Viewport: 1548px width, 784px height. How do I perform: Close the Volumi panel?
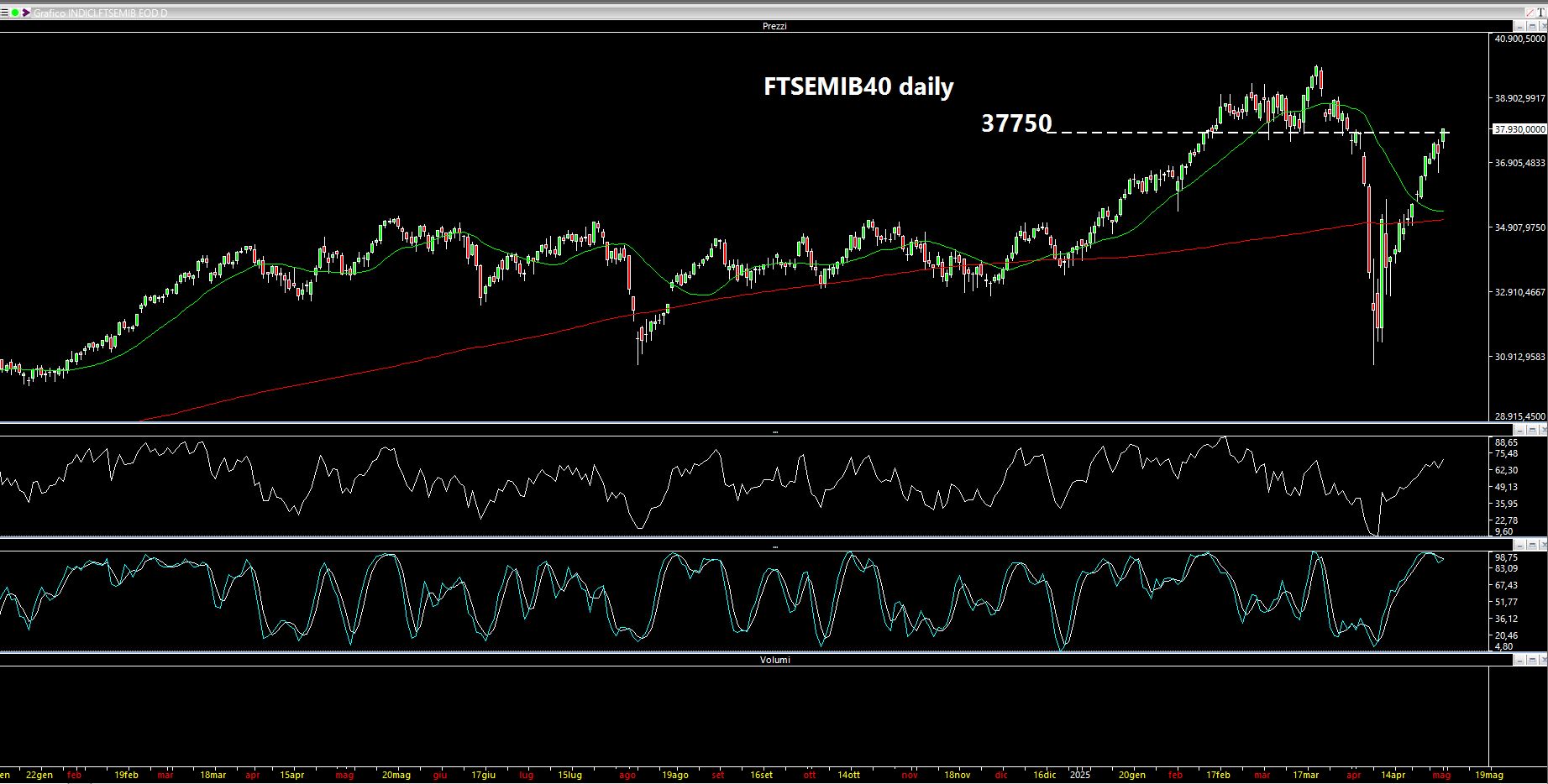[1543, 660]
